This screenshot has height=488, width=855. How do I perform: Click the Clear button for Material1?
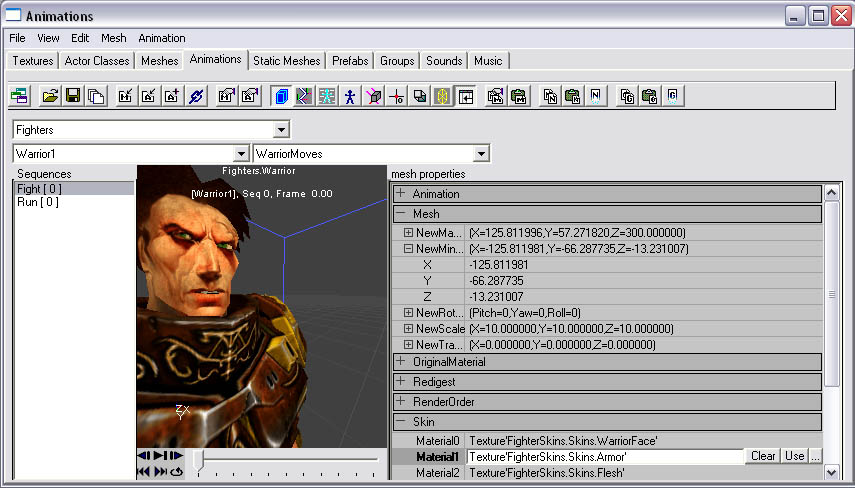[763, 456]
